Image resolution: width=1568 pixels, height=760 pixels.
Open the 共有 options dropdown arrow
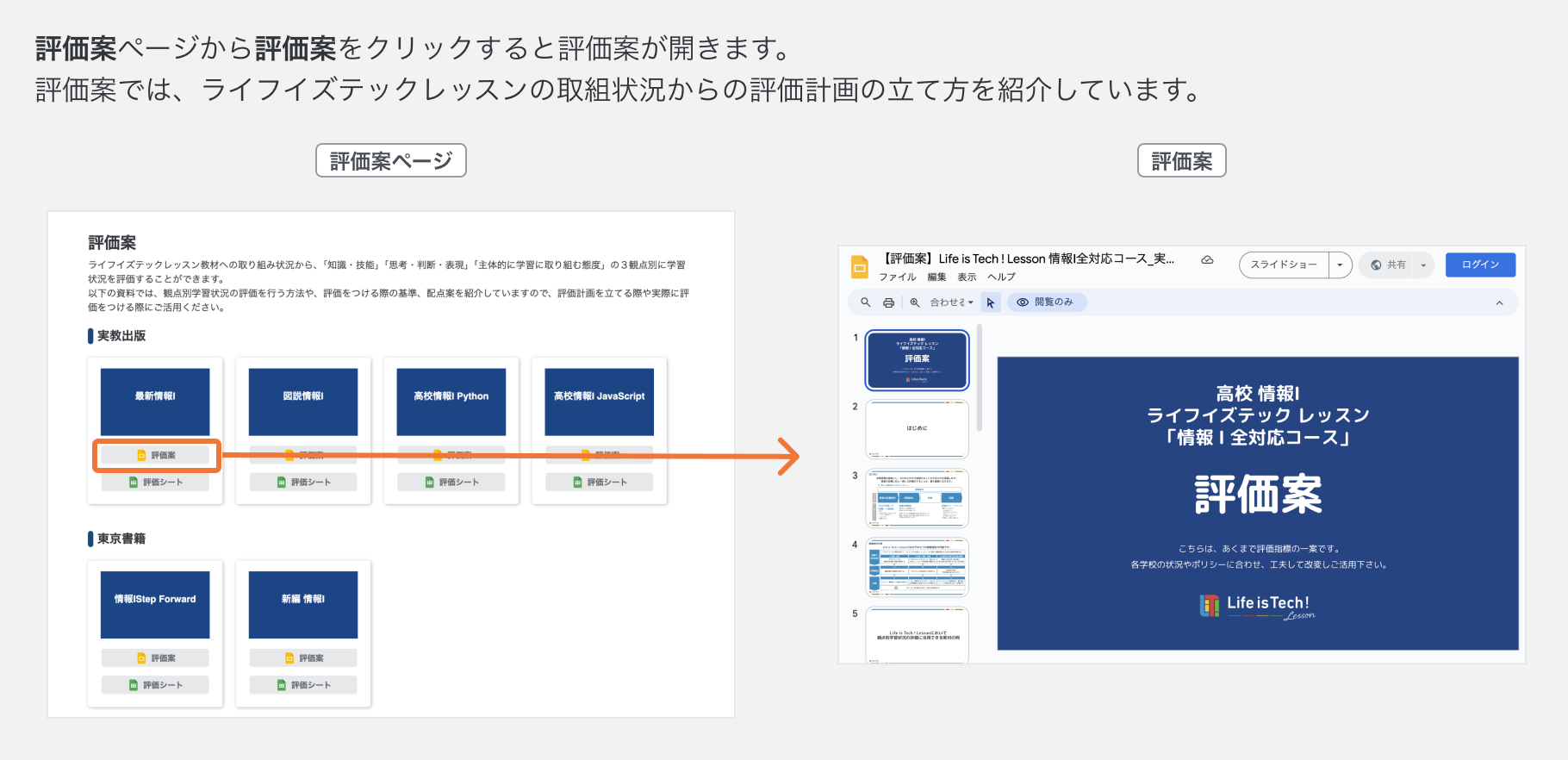click(x=1423, y=265)
